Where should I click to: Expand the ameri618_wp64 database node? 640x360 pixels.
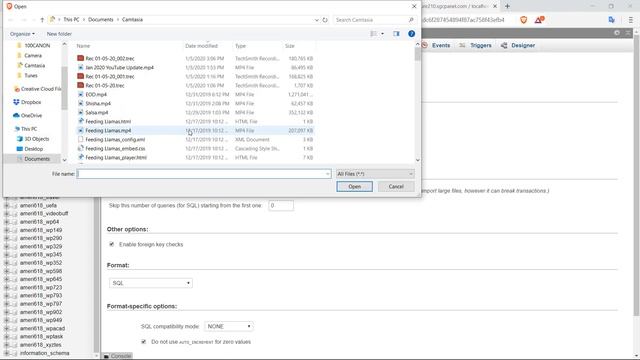(x=7, y=222)
